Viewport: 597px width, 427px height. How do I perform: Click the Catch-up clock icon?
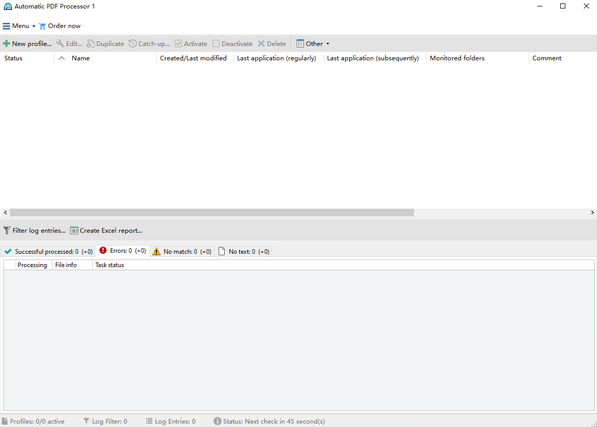coord(132,44)
